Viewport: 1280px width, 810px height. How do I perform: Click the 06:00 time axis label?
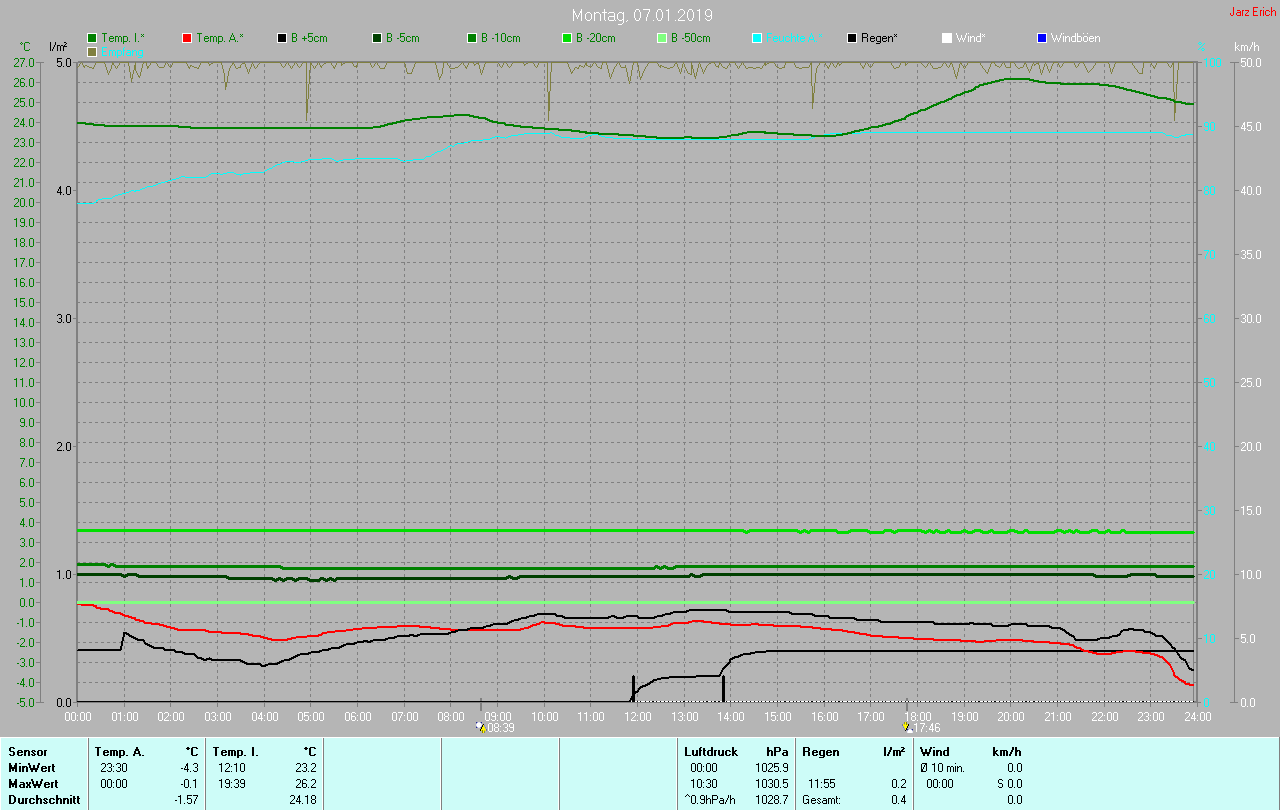point(358,717)
